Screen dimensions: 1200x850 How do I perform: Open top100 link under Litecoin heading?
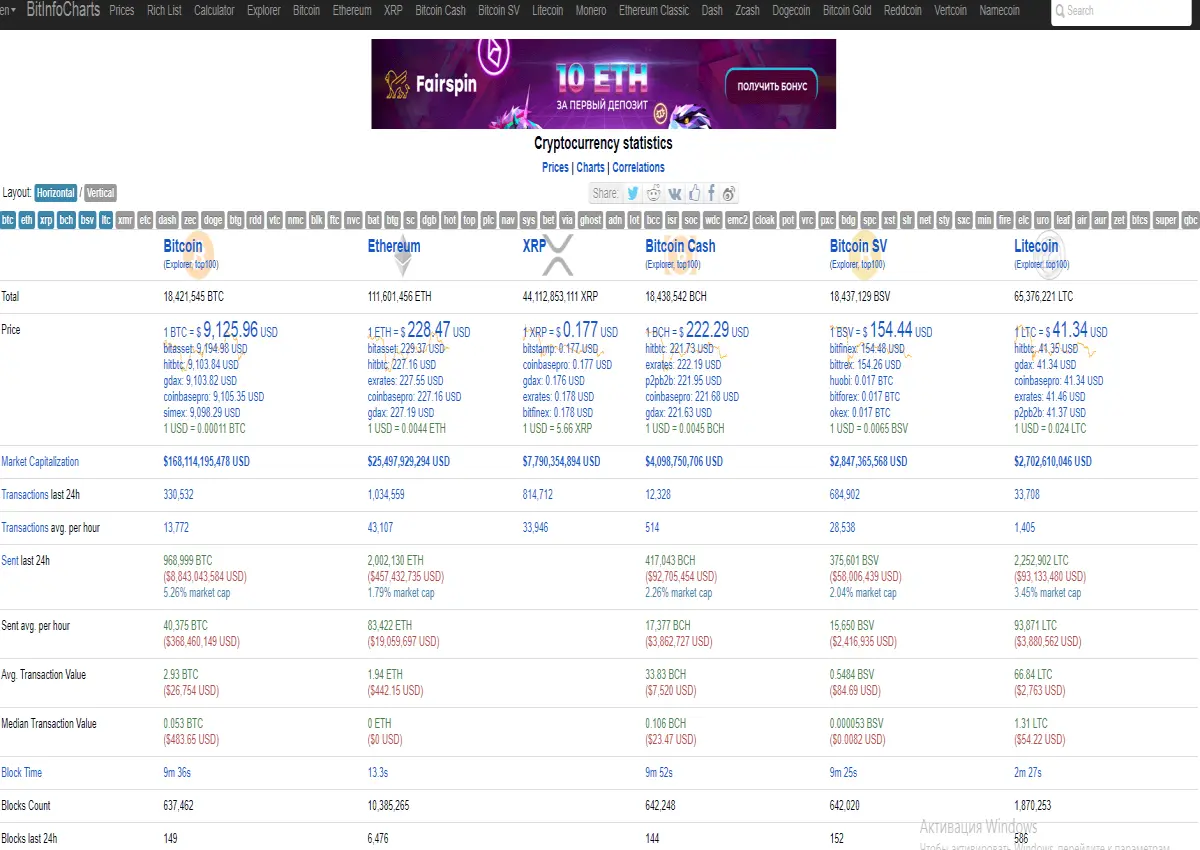[1057, 265]
